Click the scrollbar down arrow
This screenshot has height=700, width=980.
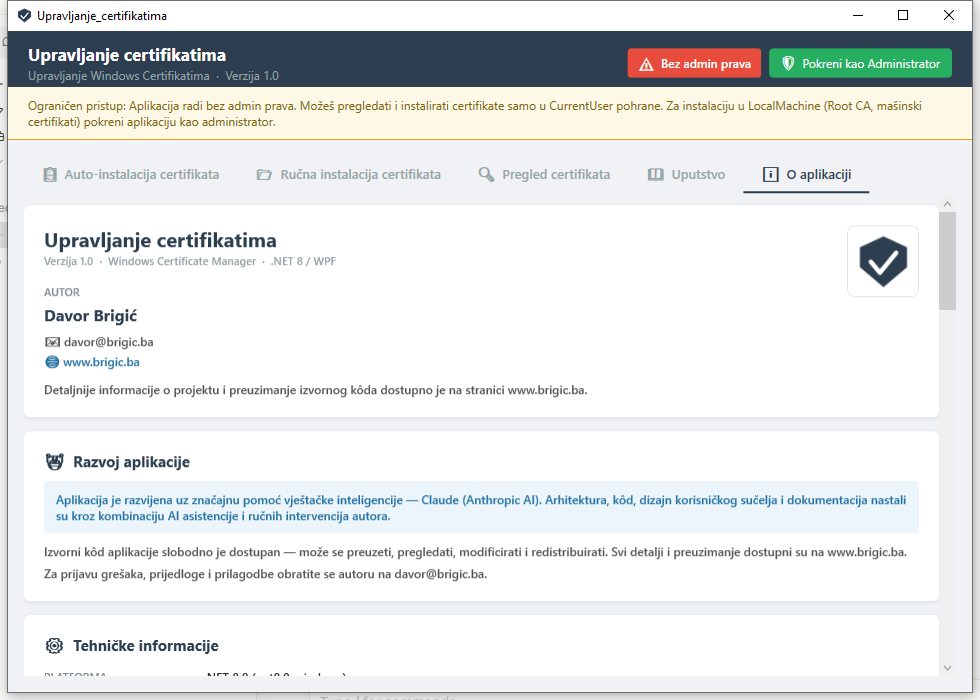pyautogui.click(x=948, y=668)
